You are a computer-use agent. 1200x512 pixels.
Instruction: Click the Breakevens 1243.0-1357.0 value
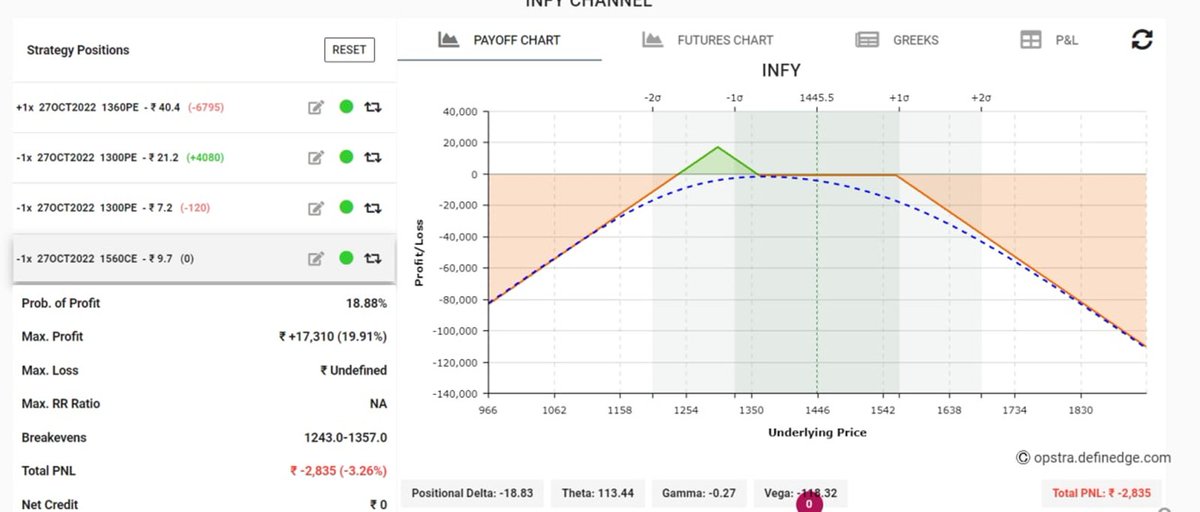(x=345, y=438)
